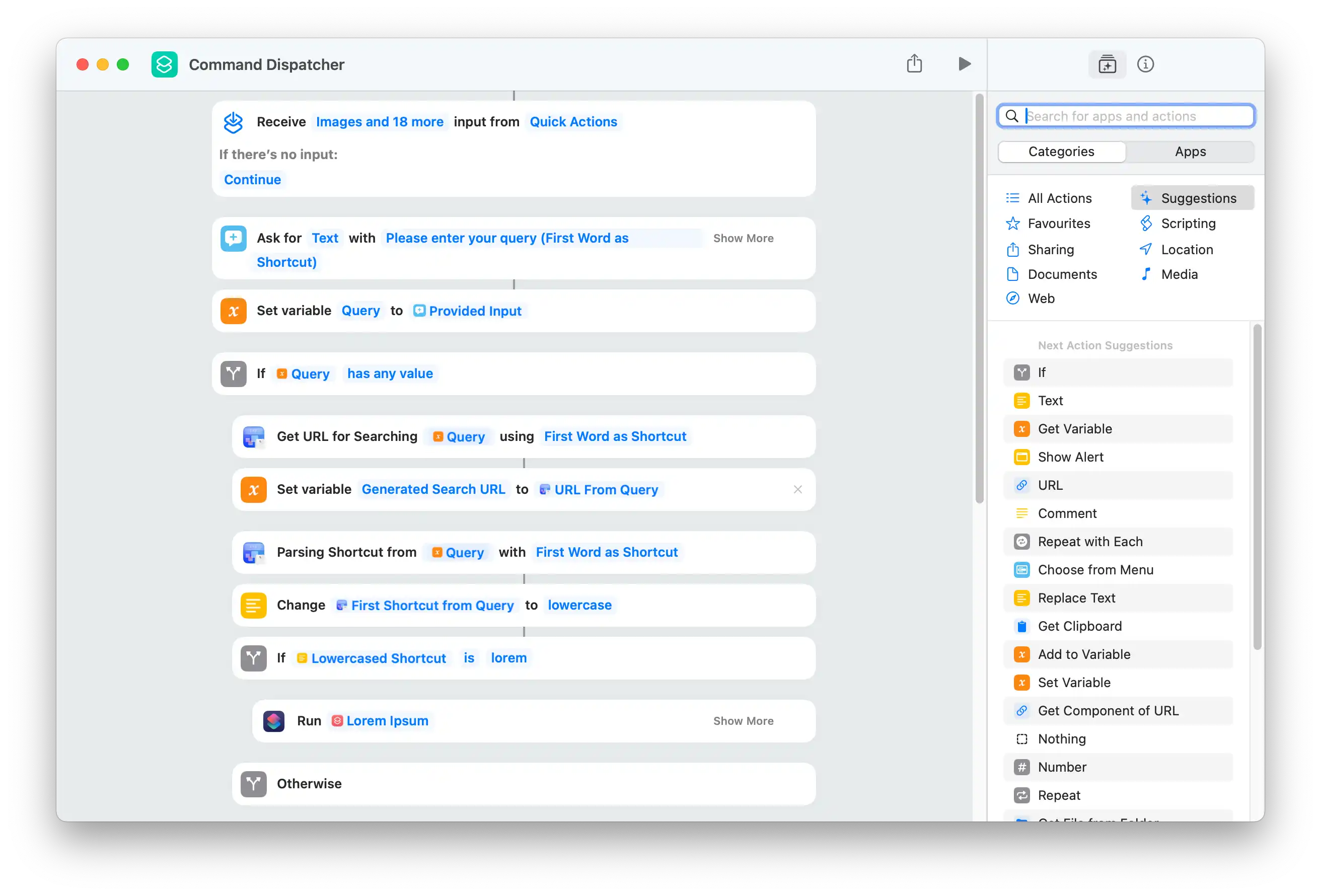Click the share icon in title bar
This screenshot has width=1321, height=896.
coord(914,63)
